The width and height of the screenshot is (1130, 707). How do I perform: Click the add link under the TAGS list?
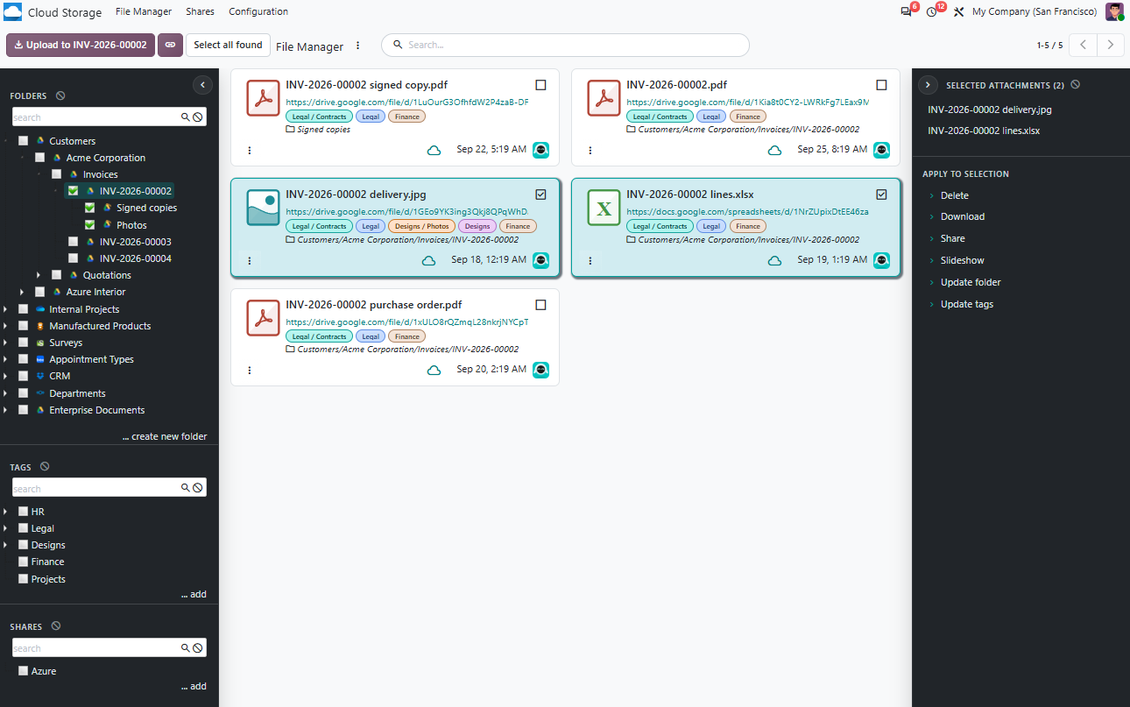tap(193, 594)
